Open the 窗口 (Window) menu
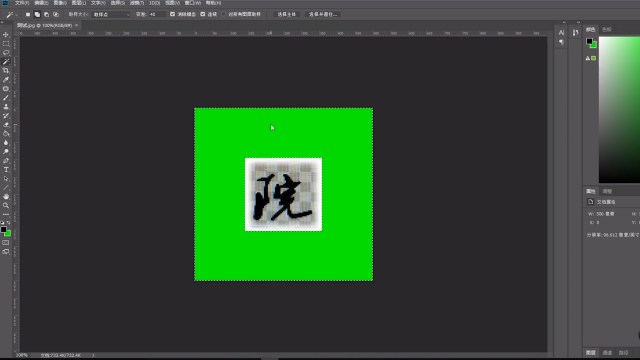Image resolution: width=640 pixels, height=360 pixels. click(x=193, y=3)
